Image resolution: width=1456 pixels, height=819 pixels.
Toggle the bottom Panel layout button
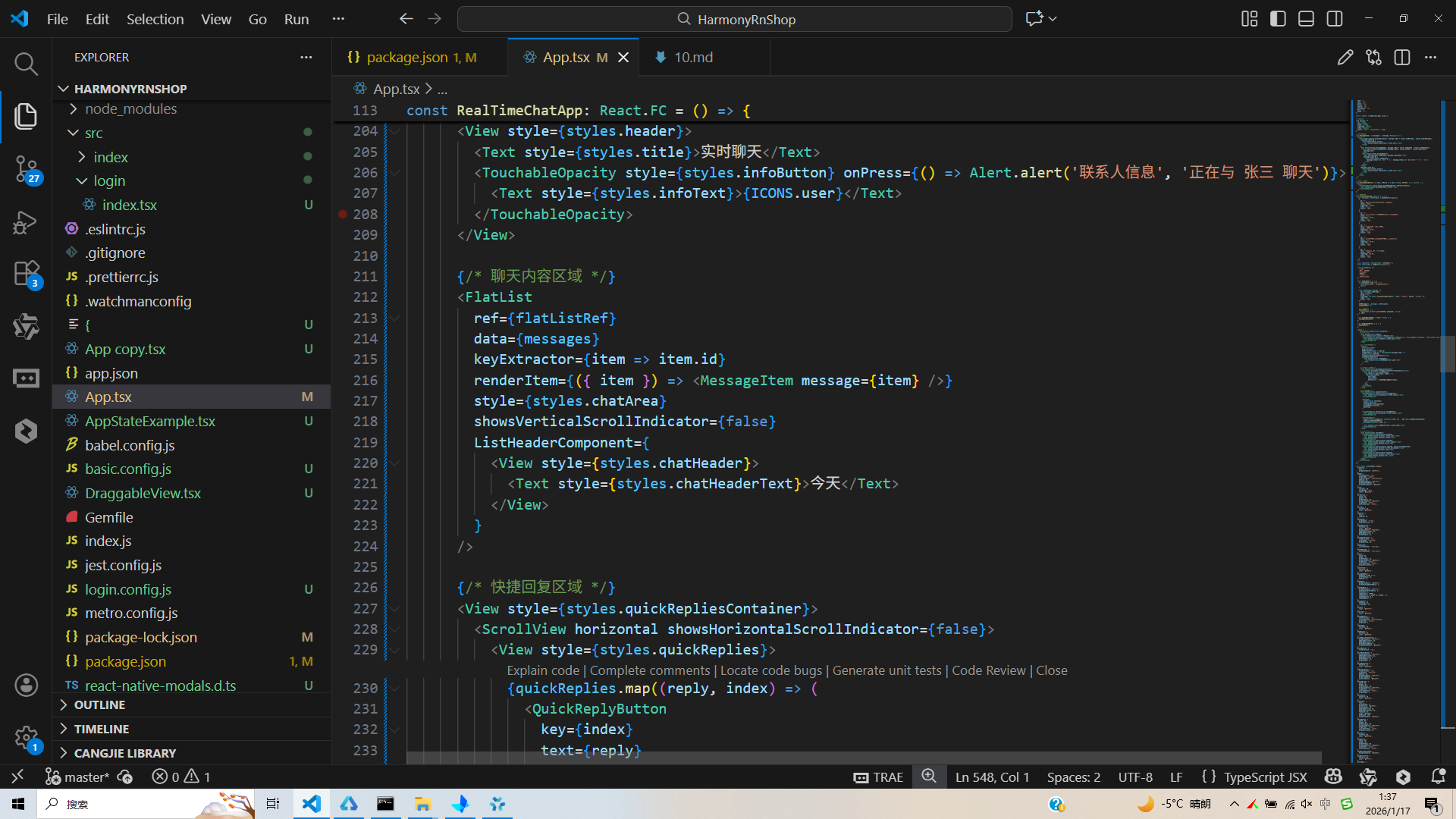pos(1306,19)
